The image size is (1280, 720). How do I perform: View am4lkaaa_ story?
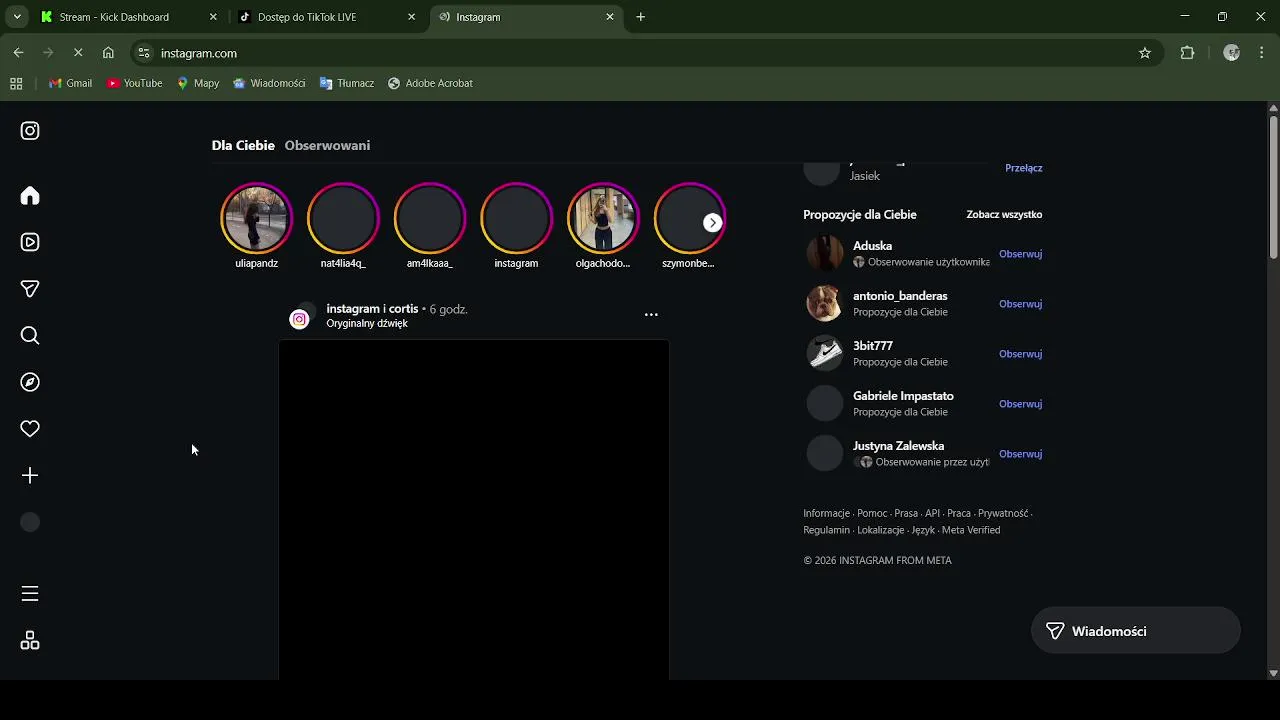click(430, 219)
